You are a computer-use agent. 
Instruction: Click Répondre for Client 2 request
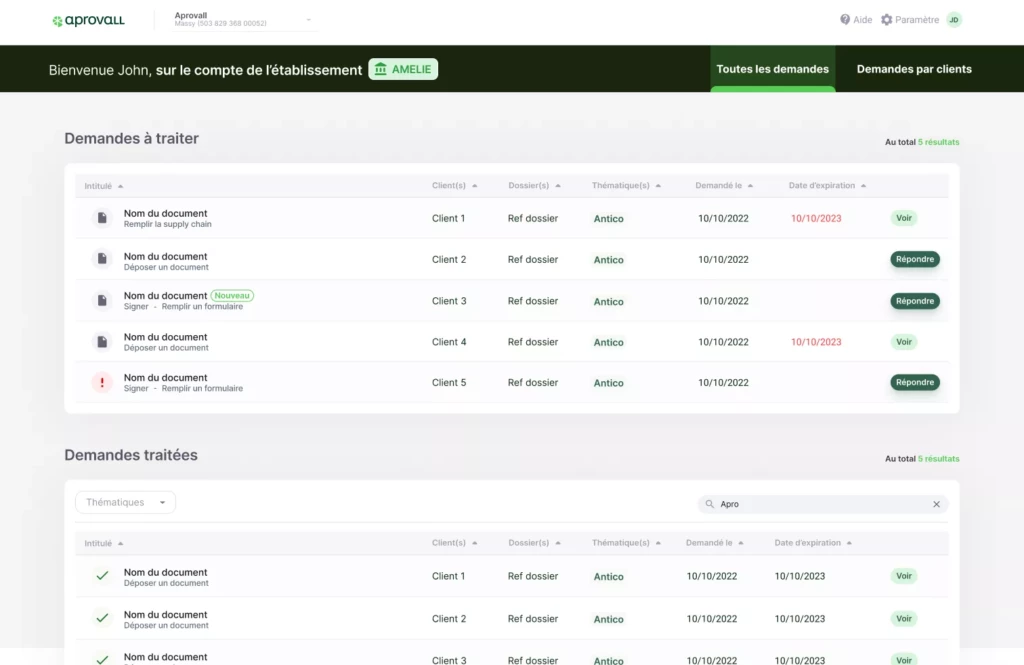point(914,260)
